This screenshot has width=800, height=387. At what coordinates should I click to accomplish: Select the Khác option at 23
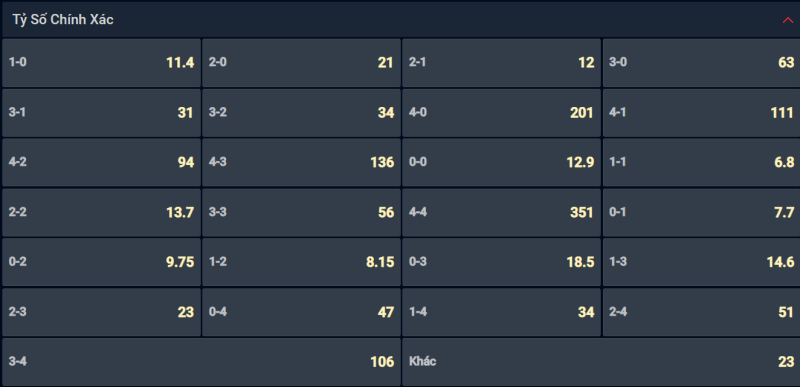point(601,362)
